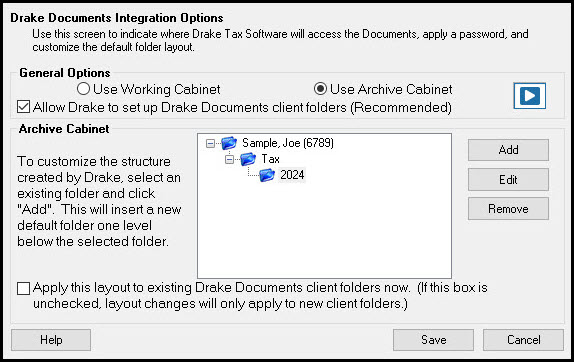
Task: Click the 2024 folder icon
Action: (x=267, y=175)
